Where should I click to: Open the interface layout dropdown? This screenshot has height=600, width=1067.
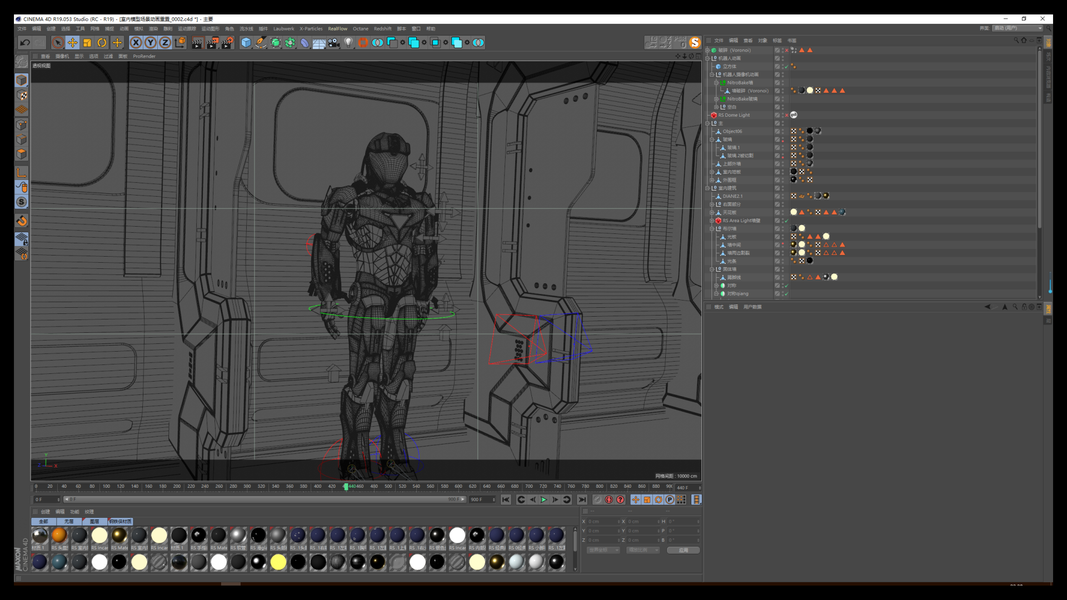1017,28
